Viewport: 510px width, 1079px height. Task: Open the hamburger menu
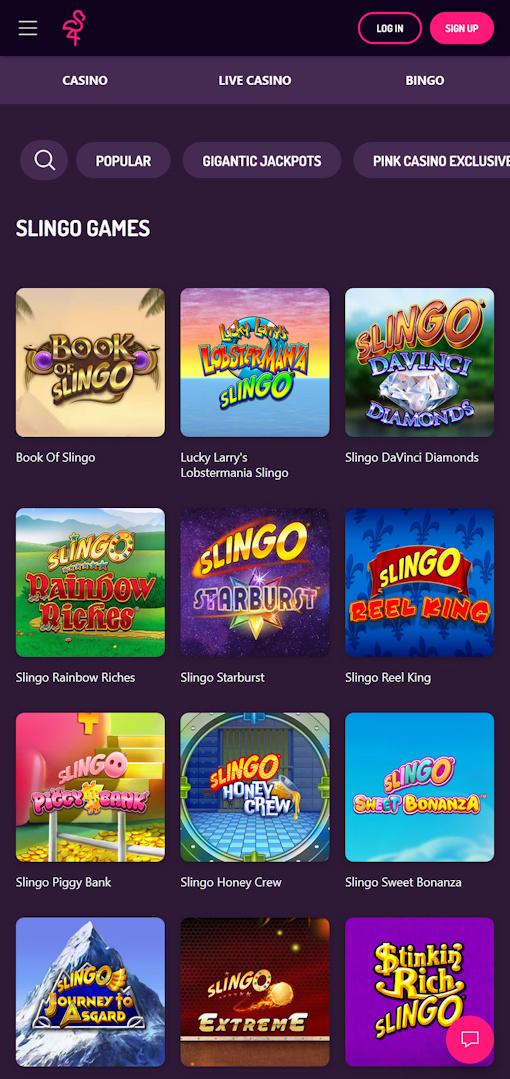point(28,28)
